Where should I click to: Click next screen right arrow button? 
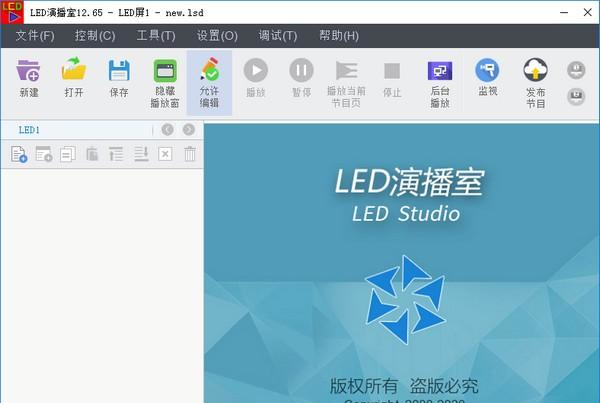[x=189, y=130]
